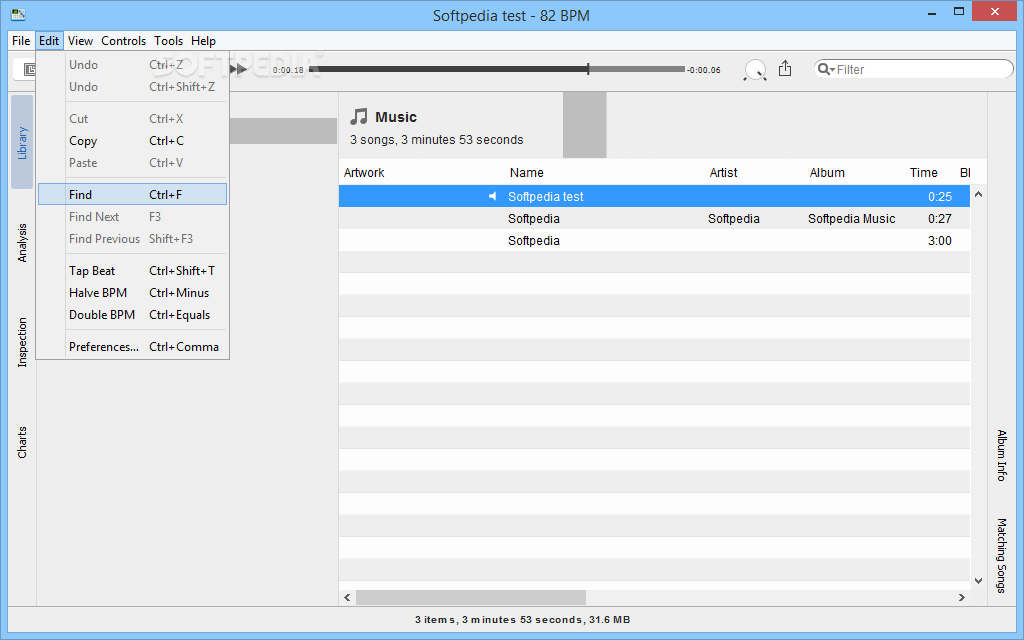Click the 3 songs, 3 minutes 53 seconds text
Viewport: 1024px width, 640px height.
(x=436, y=140)
